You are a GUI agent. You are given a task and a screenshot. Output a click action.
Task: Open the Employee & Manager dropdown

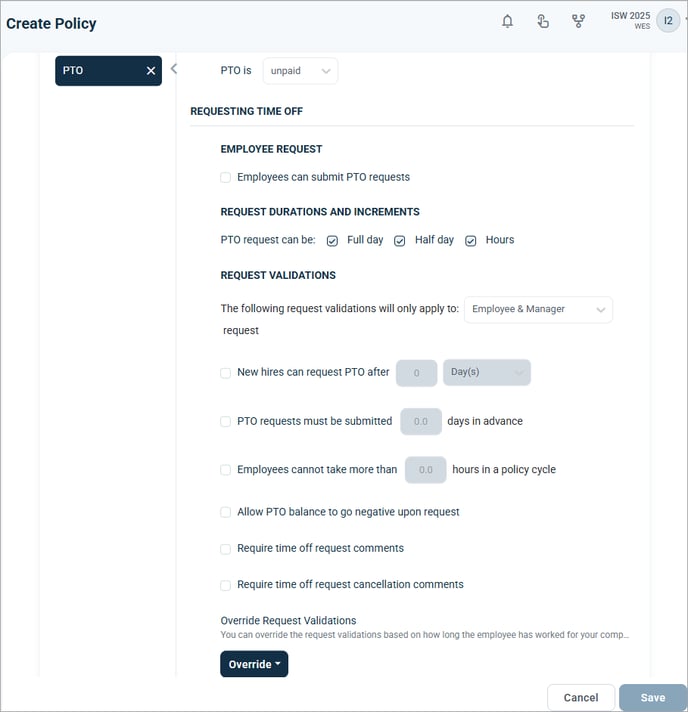click(538, 310)
